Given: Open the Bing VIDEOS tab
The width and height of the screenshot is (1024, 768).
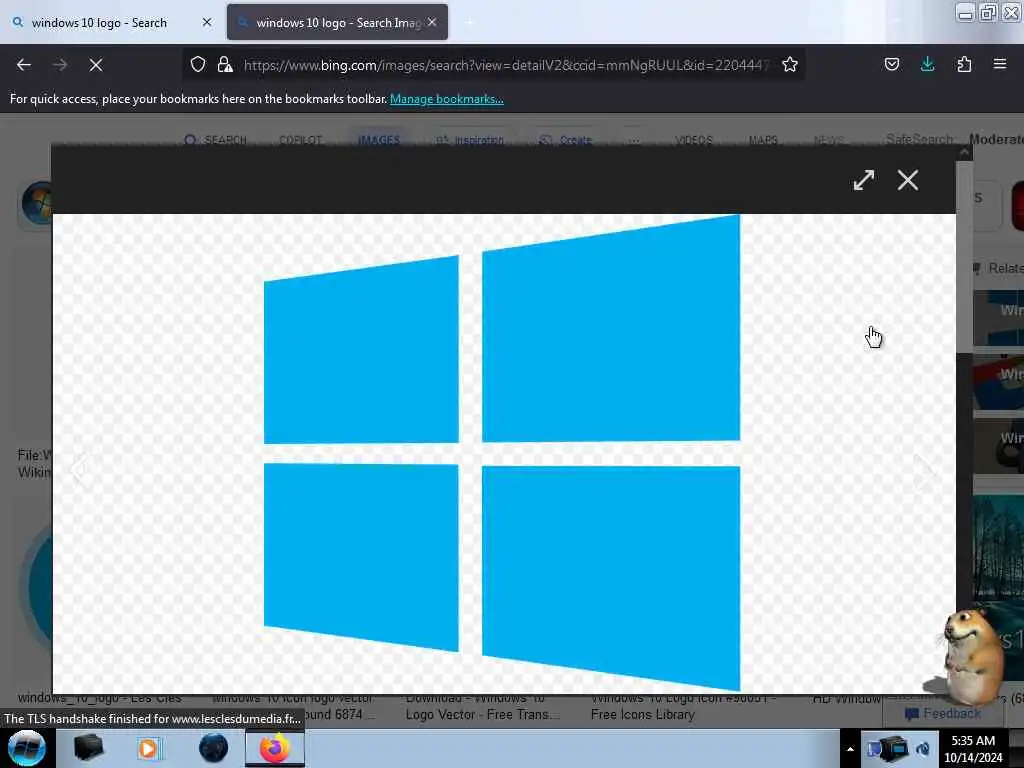Looking at the screenshot, I should [694, 140].
